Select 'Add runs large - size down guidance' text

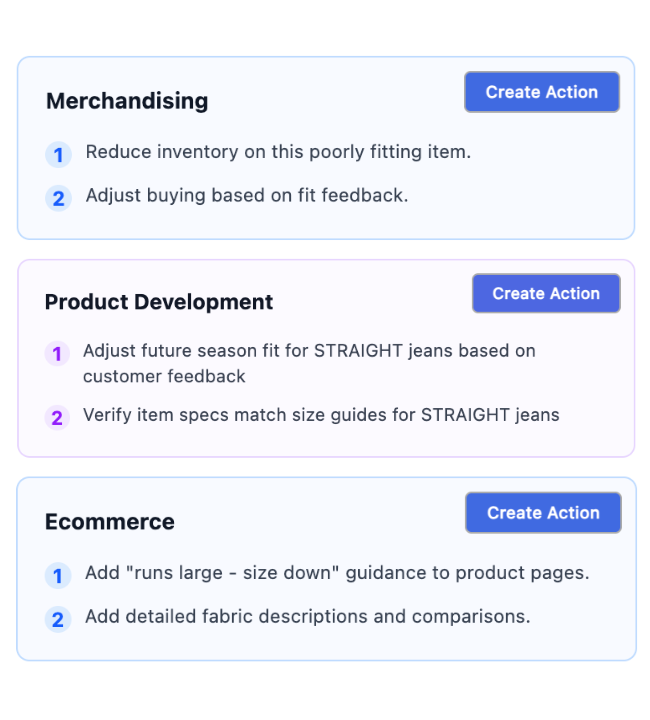point(267,573)
